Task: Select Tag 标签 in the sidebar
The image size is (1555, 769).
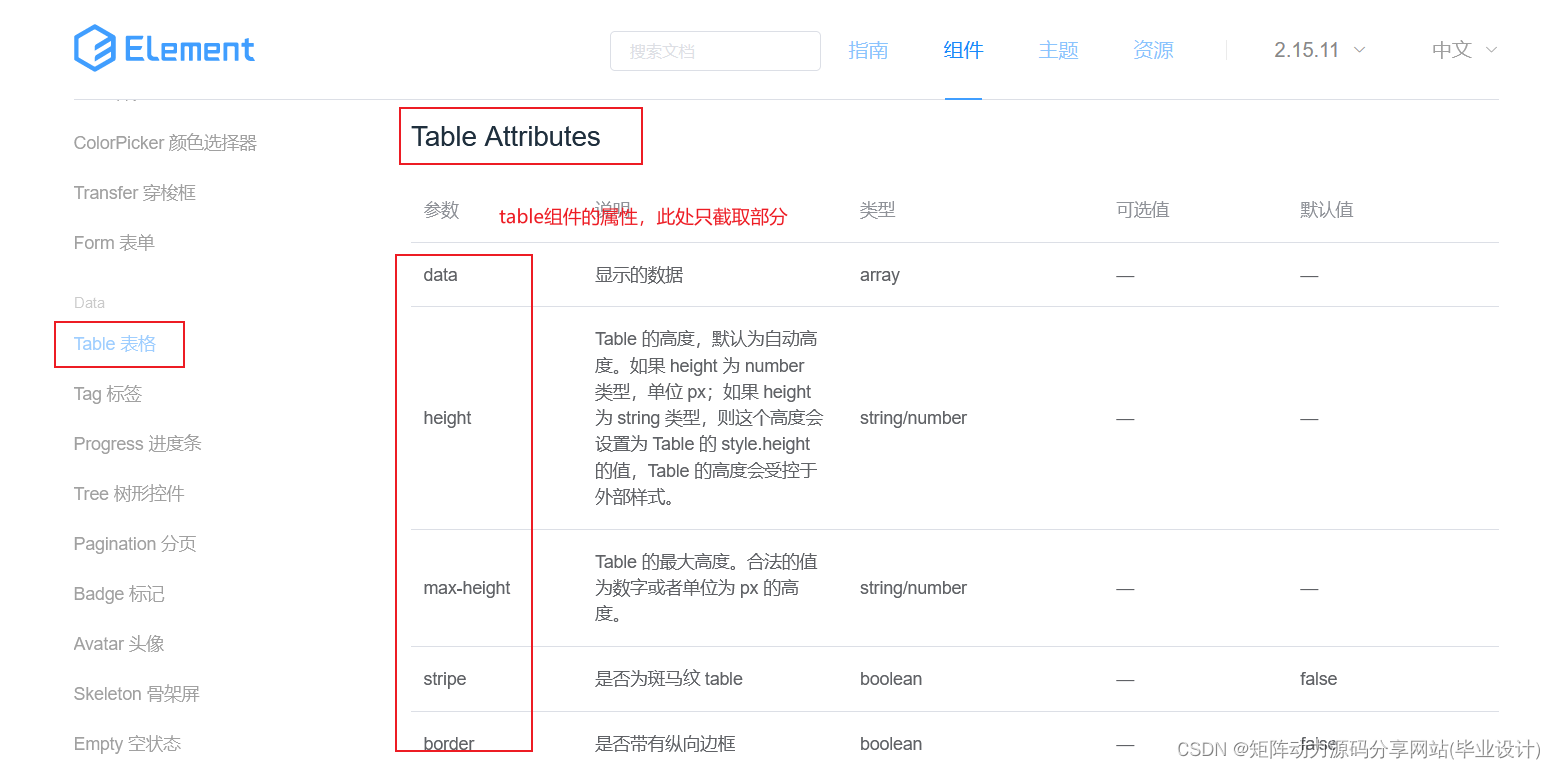Action: point(107,394)
